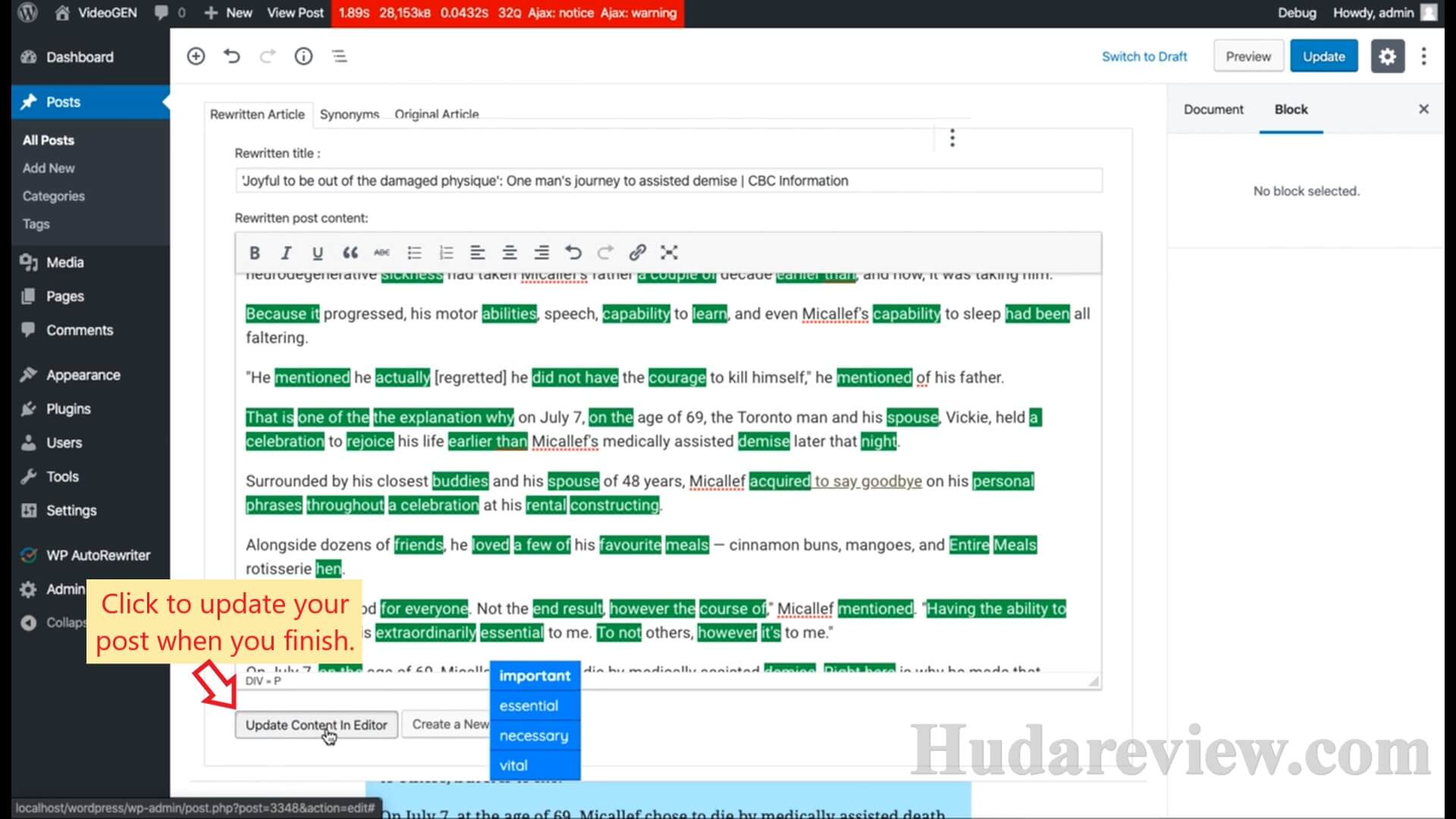1456x819 pixels.
Task: Choose synonym 'important' from popup
Action: [535, 676]
